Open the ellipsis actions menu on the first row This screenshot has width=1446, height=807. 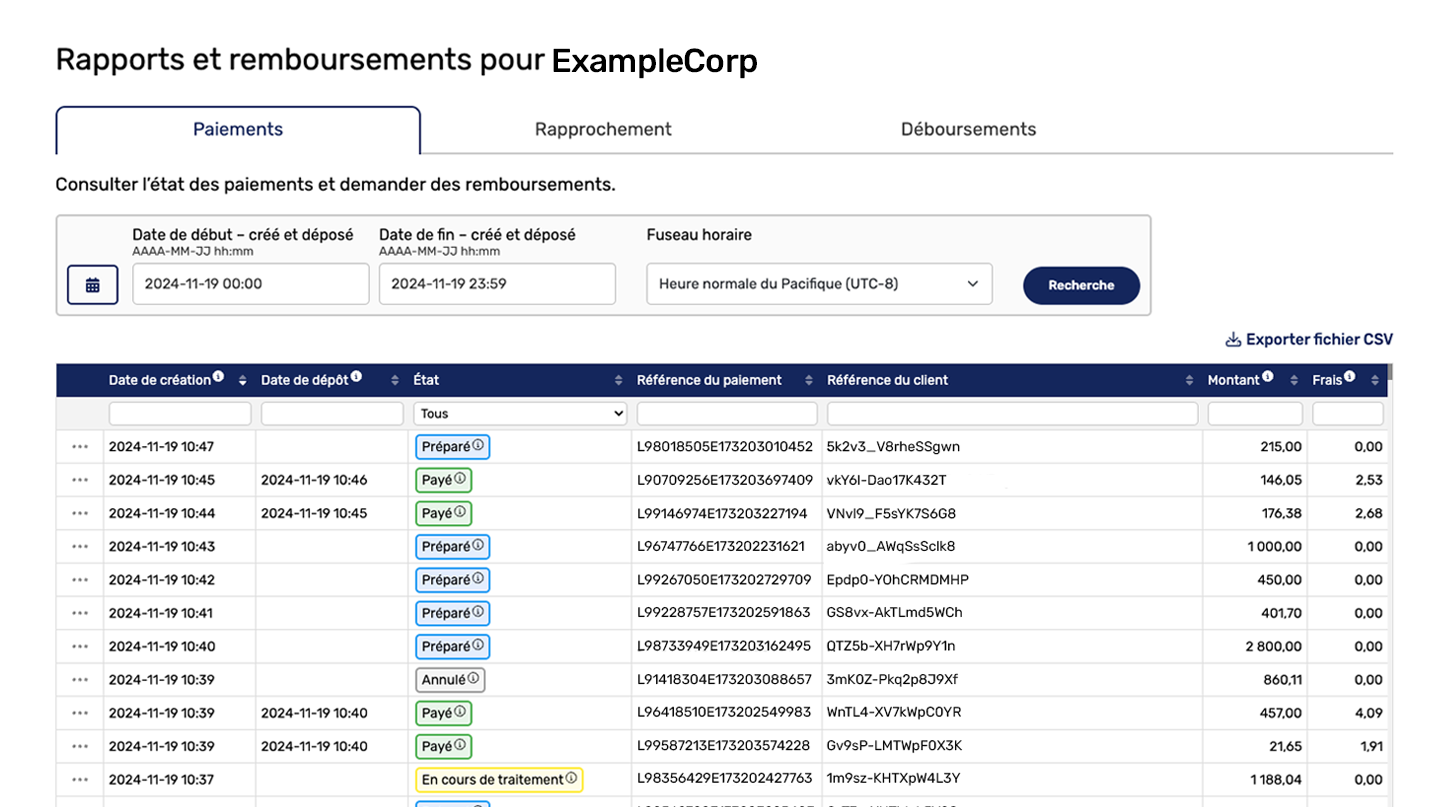tap(80, 447)
